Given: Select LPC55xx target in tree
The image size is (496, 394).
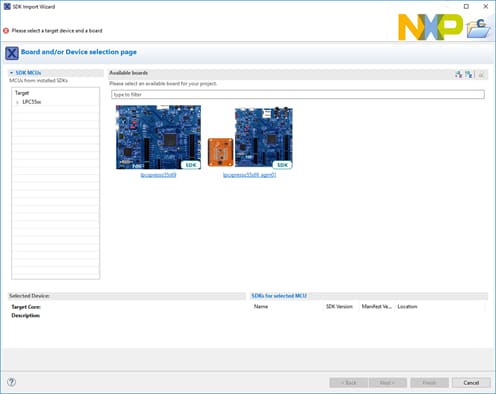Looking at the screenshot, I should pyautogui.click(x=32, y=102).
